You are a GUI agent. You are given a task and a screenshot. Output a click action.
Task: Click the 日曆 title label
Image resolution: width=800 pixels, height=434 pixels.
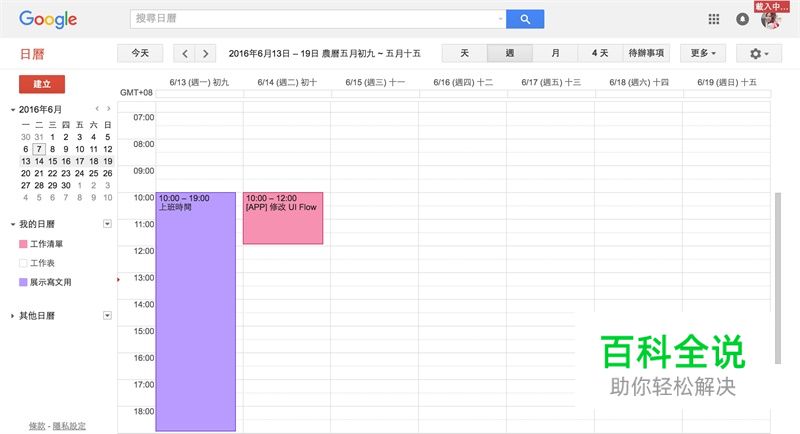pyautogui.click(x=32, y=54)
